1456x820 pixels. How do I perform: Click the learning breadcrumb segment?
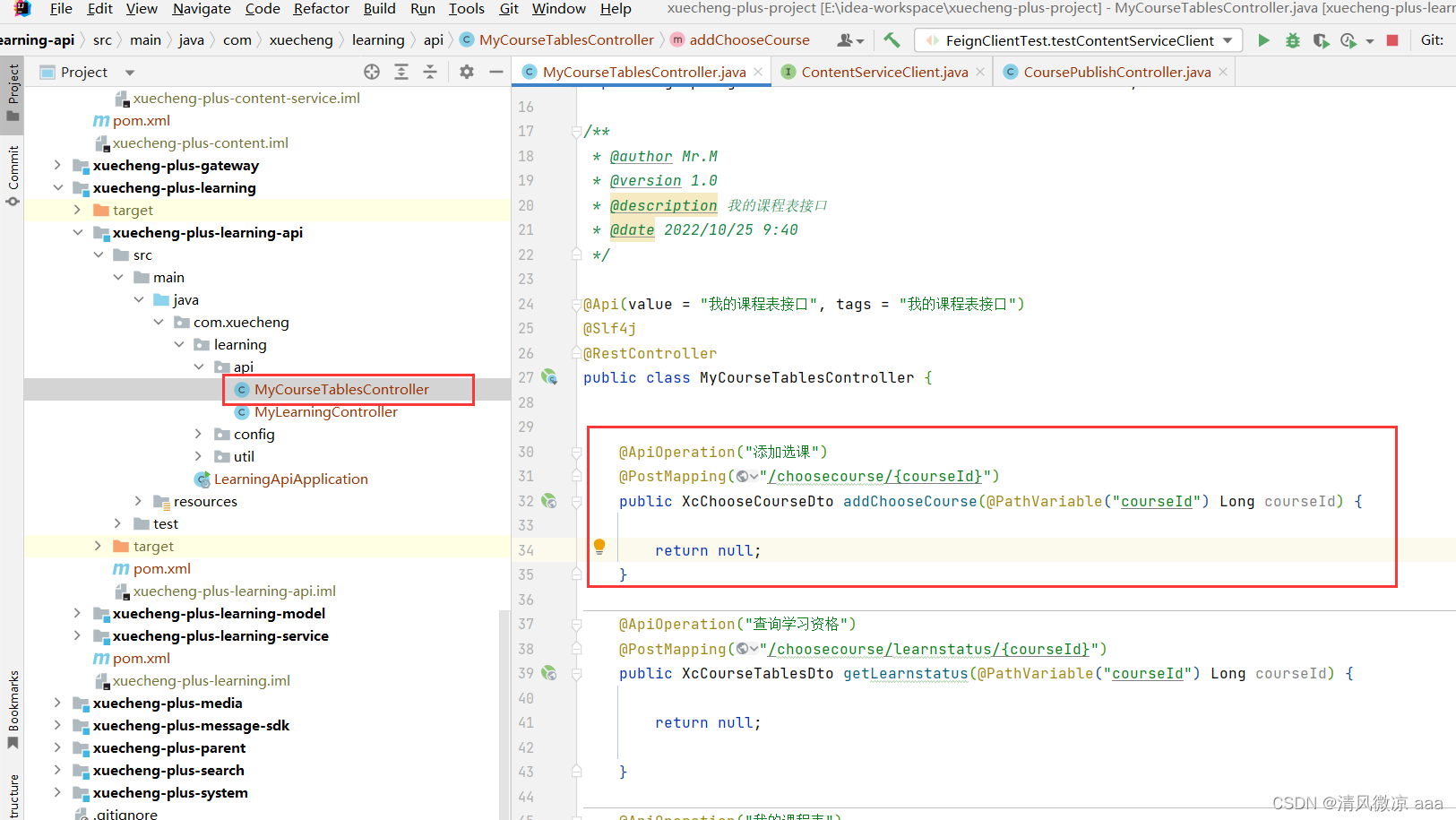pyautogui.click(x=378, y=40)
